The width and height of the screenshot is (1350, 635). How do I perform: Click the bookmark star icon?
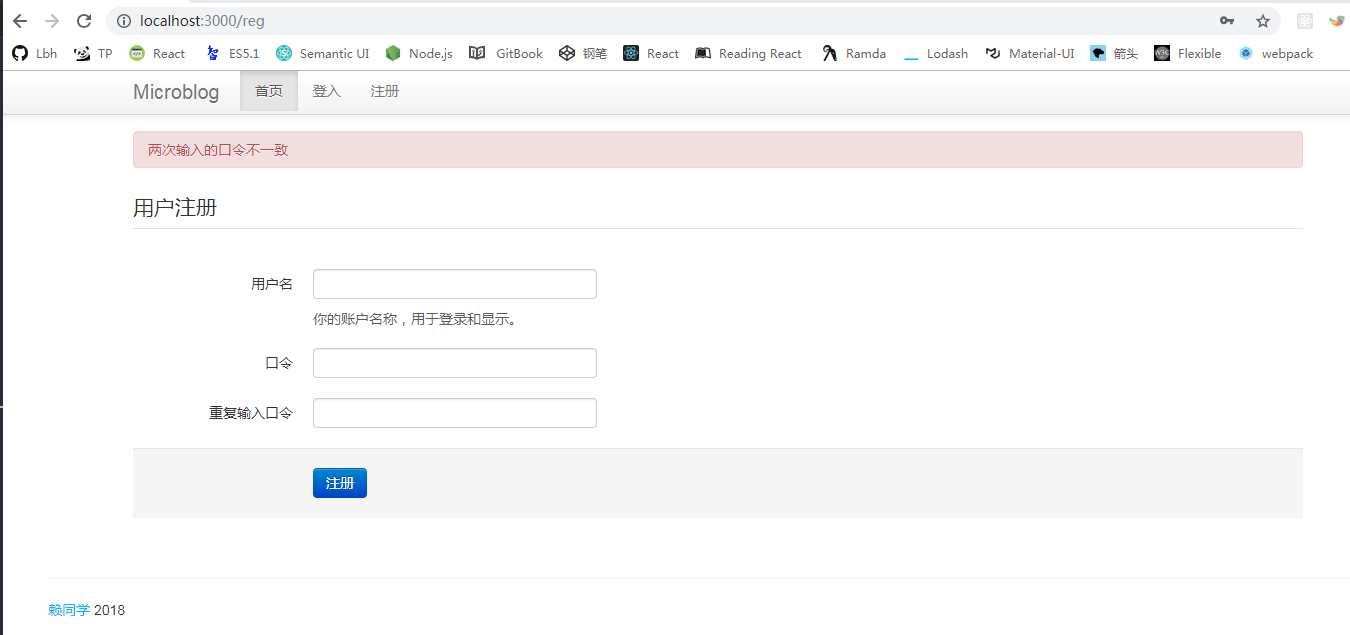1263,21
